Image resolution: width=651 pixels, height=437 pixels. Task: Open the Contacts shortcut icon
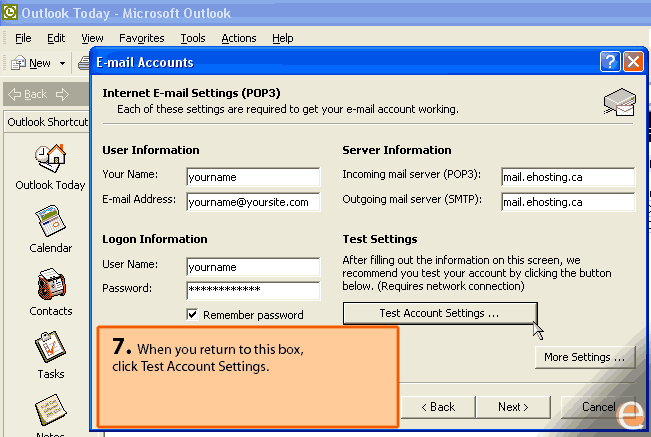click(x=49, y=285)
